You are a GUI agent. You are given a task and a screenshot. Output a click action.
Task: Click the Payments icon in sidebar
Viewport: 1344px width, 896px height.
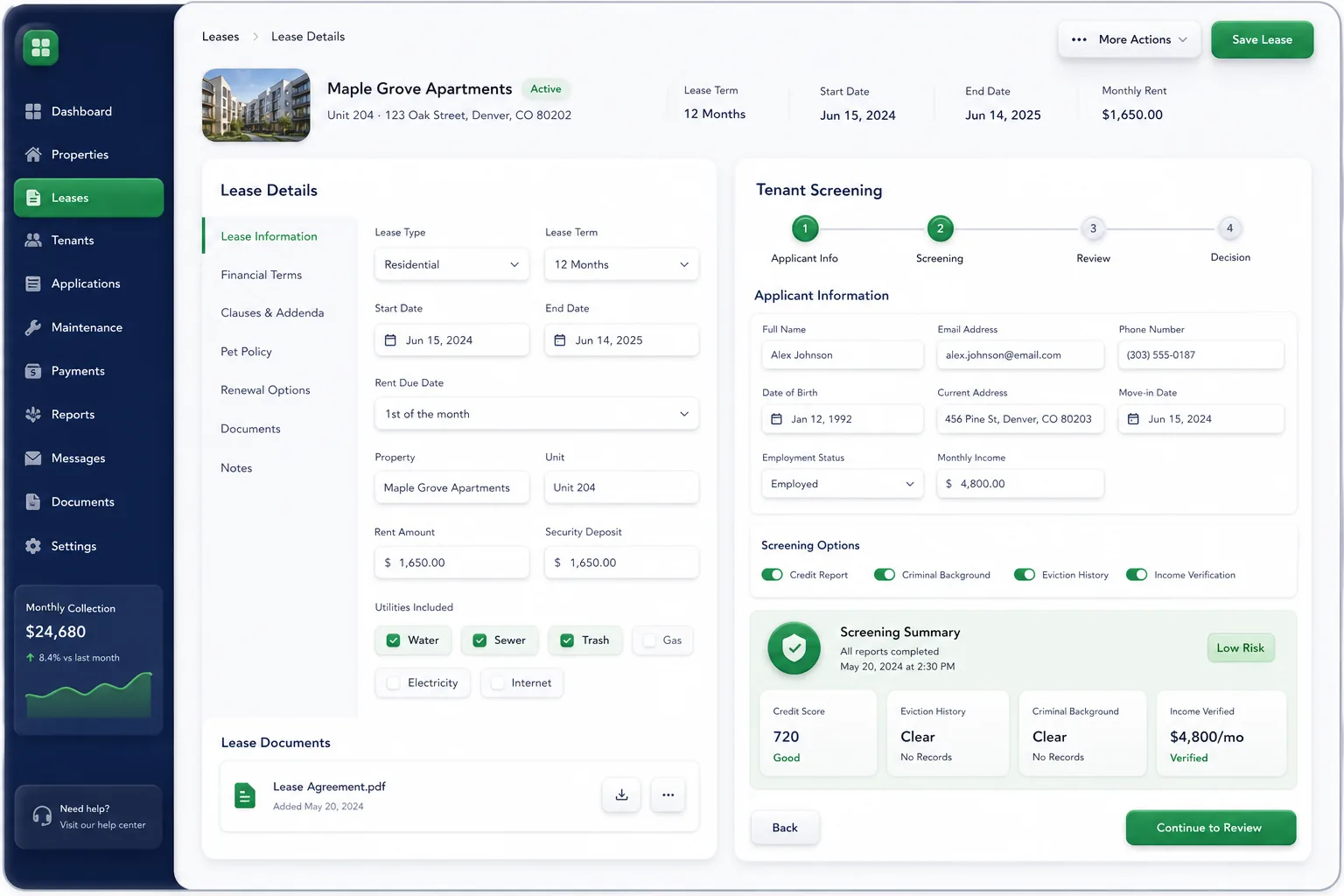coord(33,371)
